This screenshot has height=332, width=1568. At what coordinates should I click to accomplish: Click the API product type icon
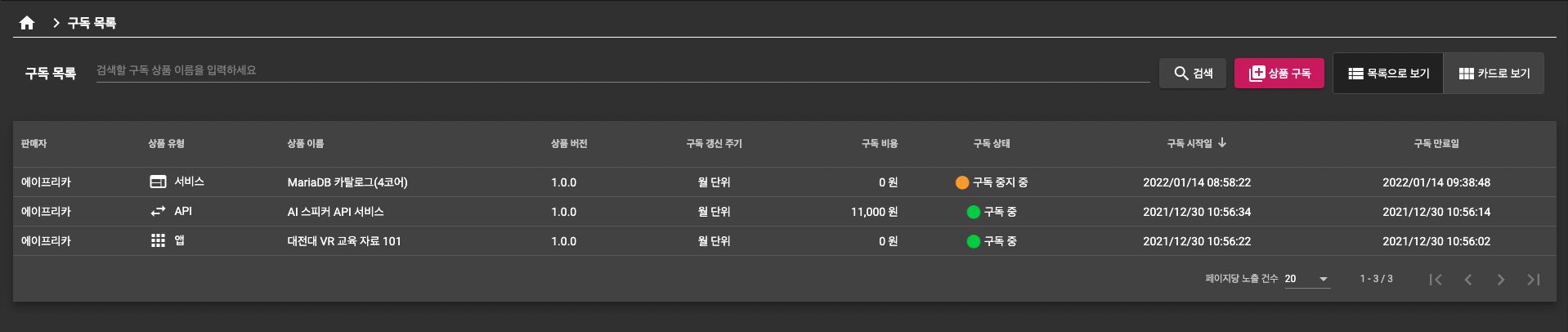click(x=158, y=211)
